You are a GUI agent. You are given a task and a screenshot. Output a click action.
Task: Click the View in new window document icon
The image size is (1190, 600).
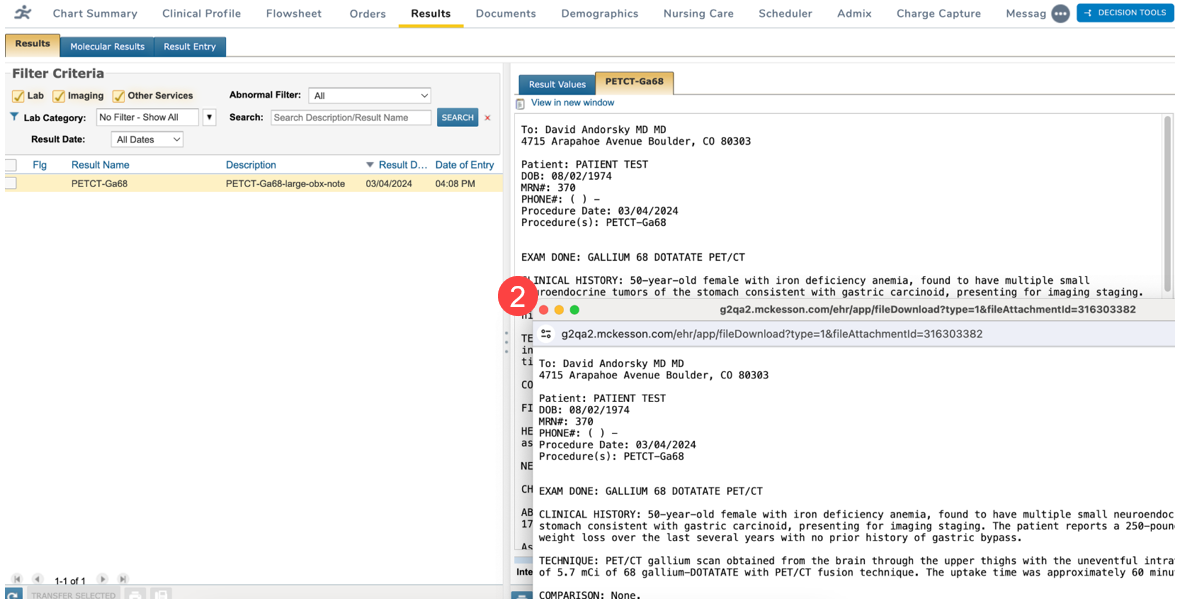tap(520, 104)
